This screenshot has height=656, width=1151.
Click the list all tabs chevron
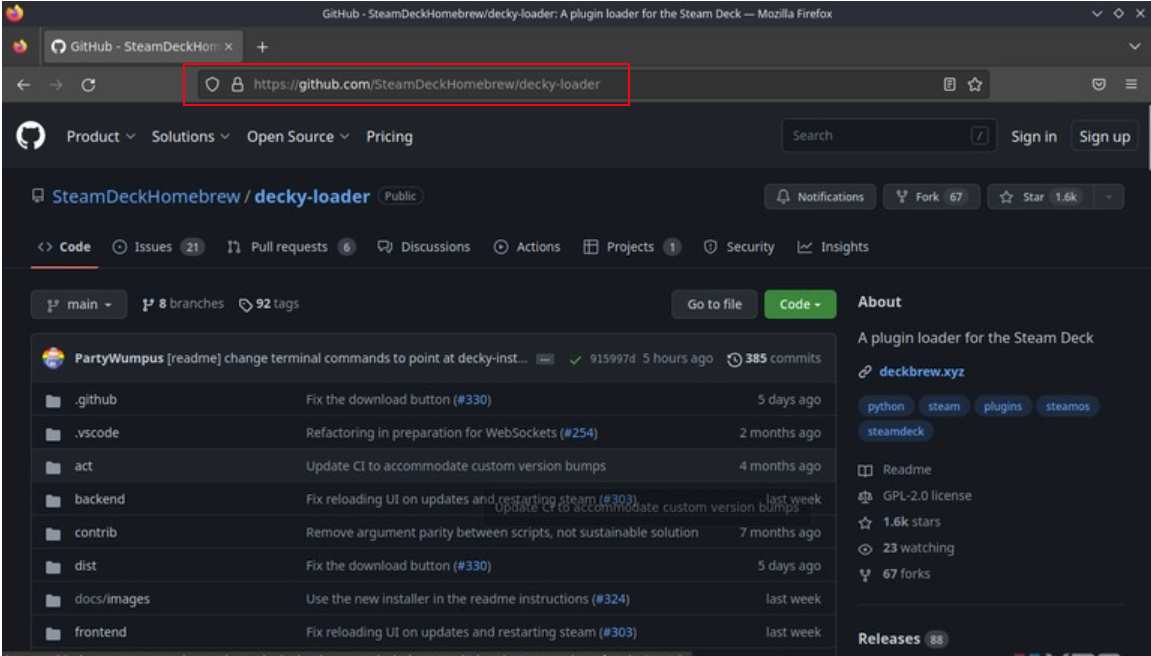click(x=1134, y=46)
